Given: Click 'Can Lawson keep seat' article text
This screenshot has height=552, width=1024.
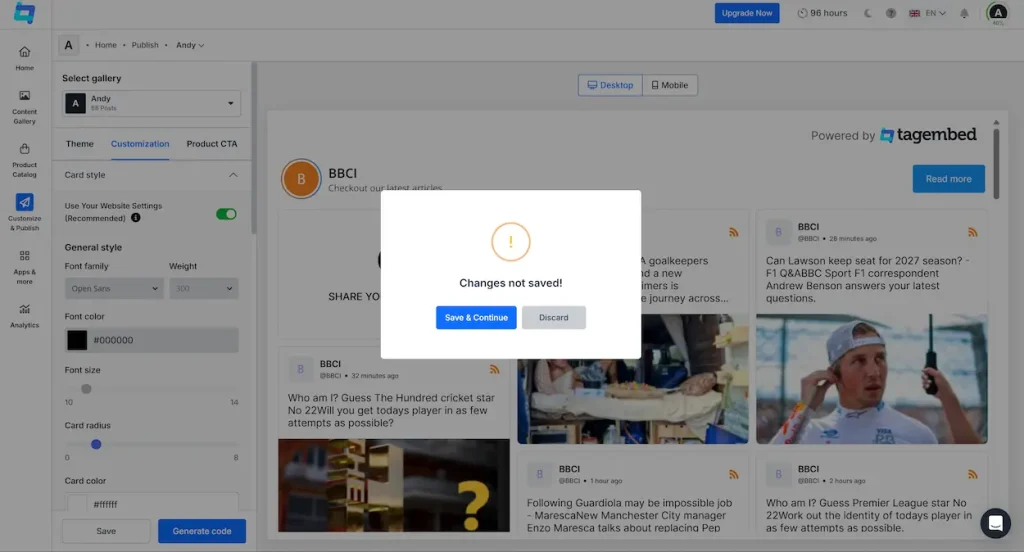Looking at the screenshot, I should click(867, 279).
